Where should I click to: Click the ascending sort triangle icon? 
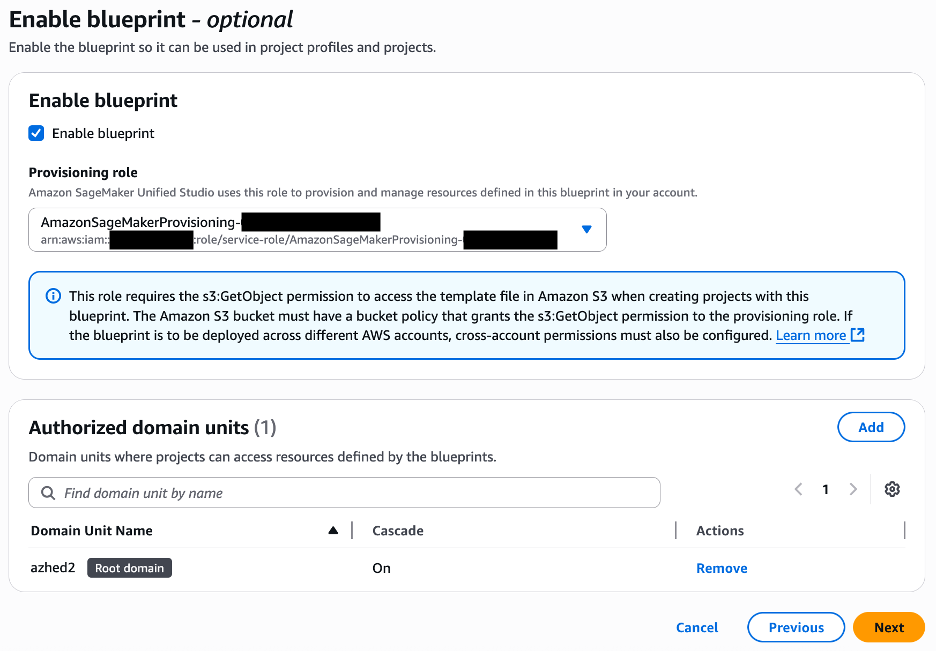(333, 530)
